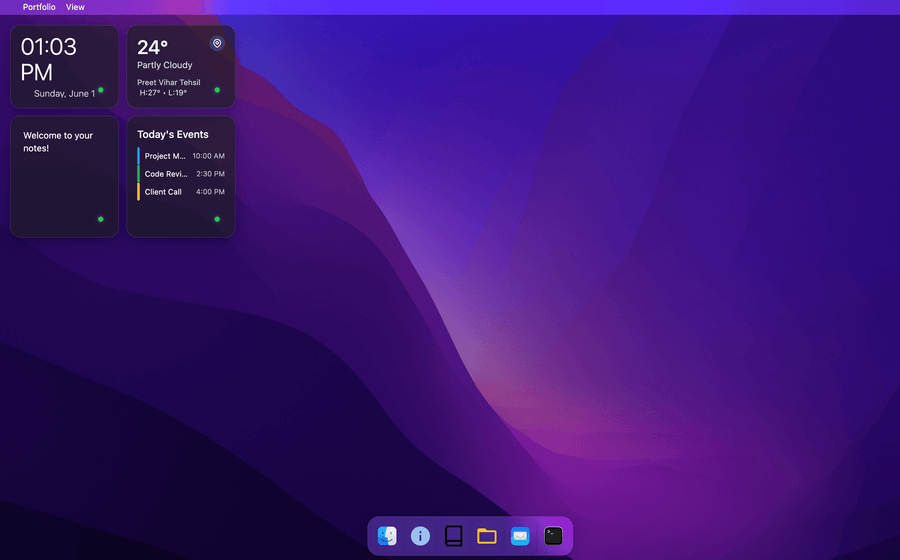Click the 'Welcome to your notes!' text
The width and height of the screenshot is (900, 560).
coord(58,142)
